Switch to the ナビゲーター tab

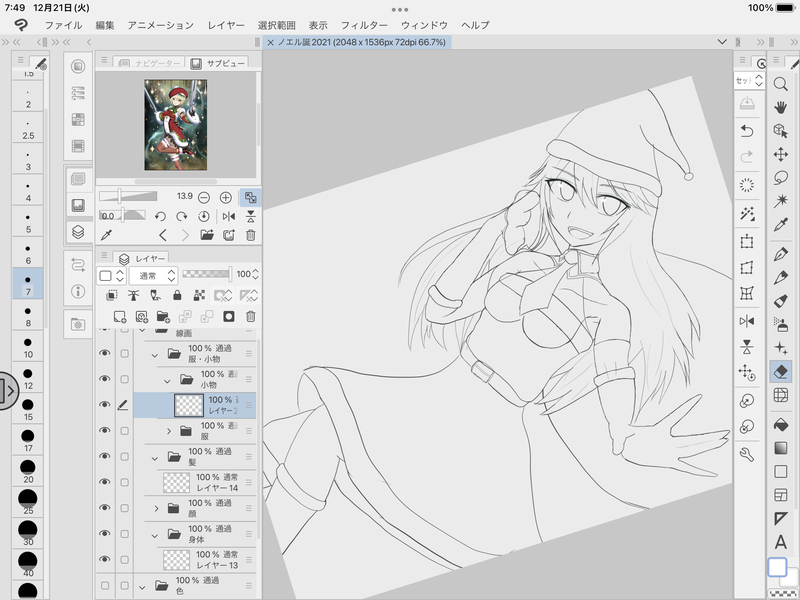(149, 63)
